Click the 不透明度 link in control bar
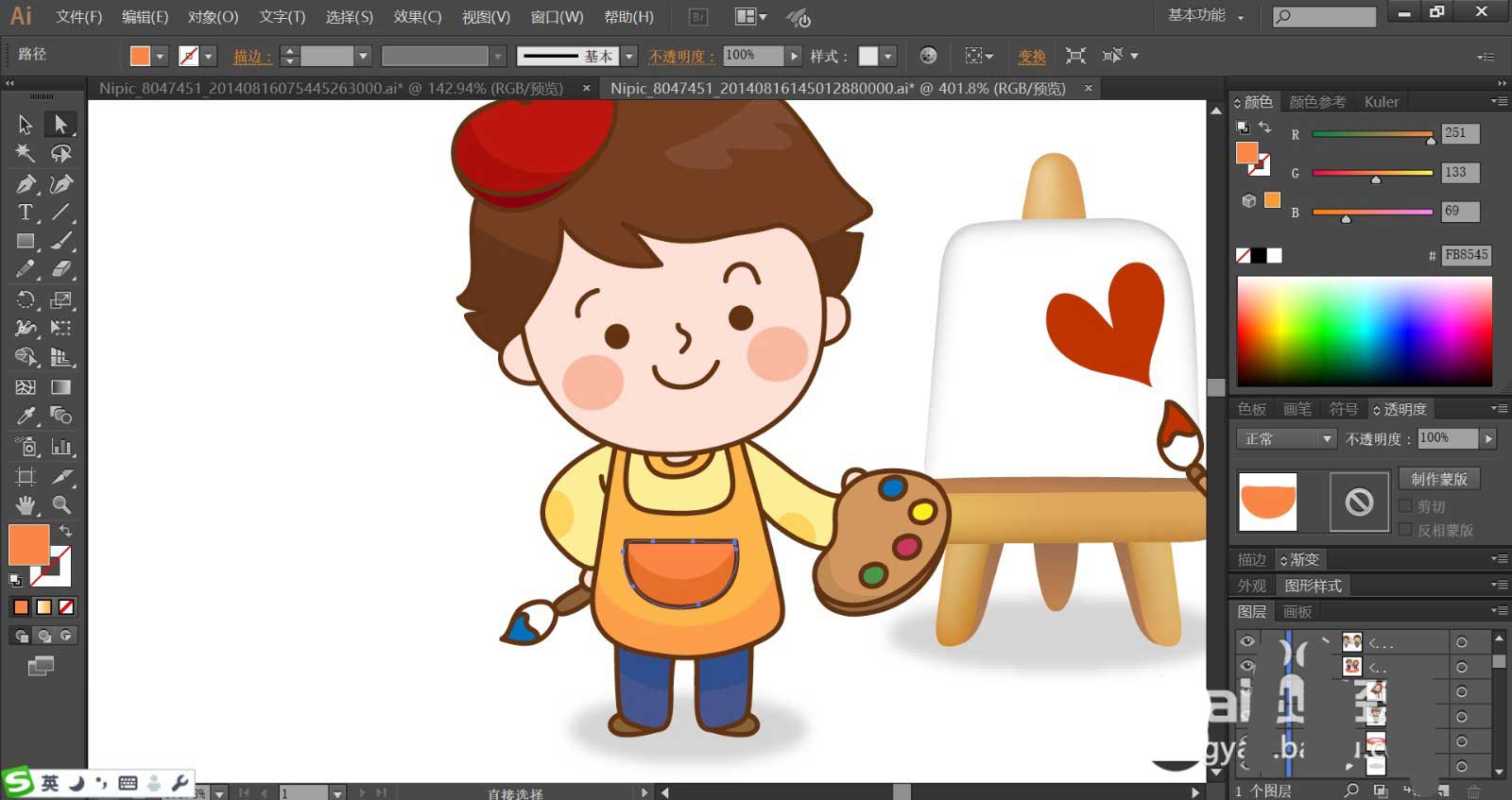Screen dimensions: 1512x800 point(681,57)
